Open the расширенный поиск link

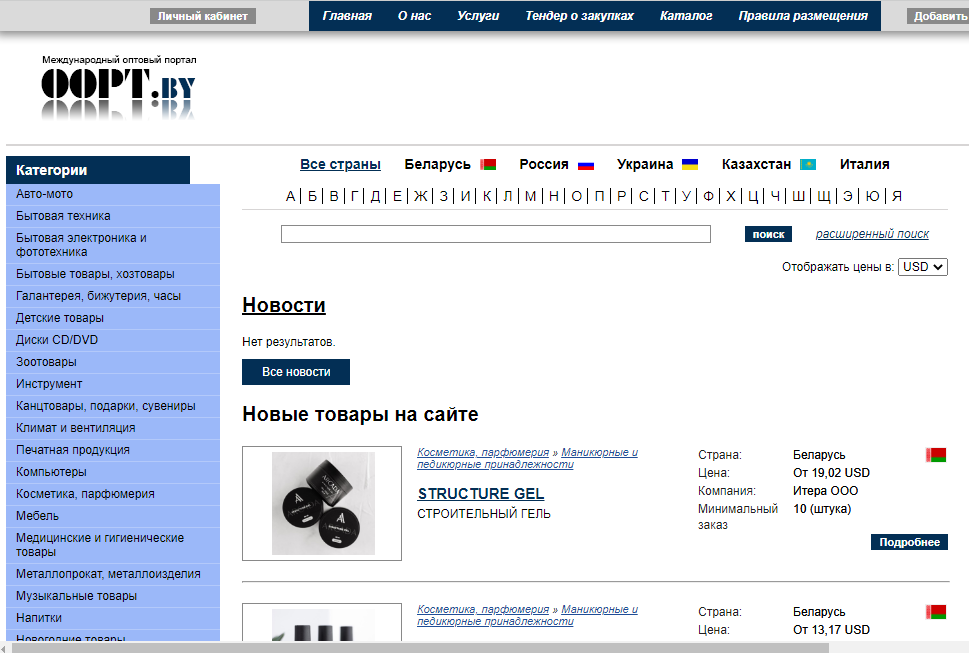[x=872, y=234]
